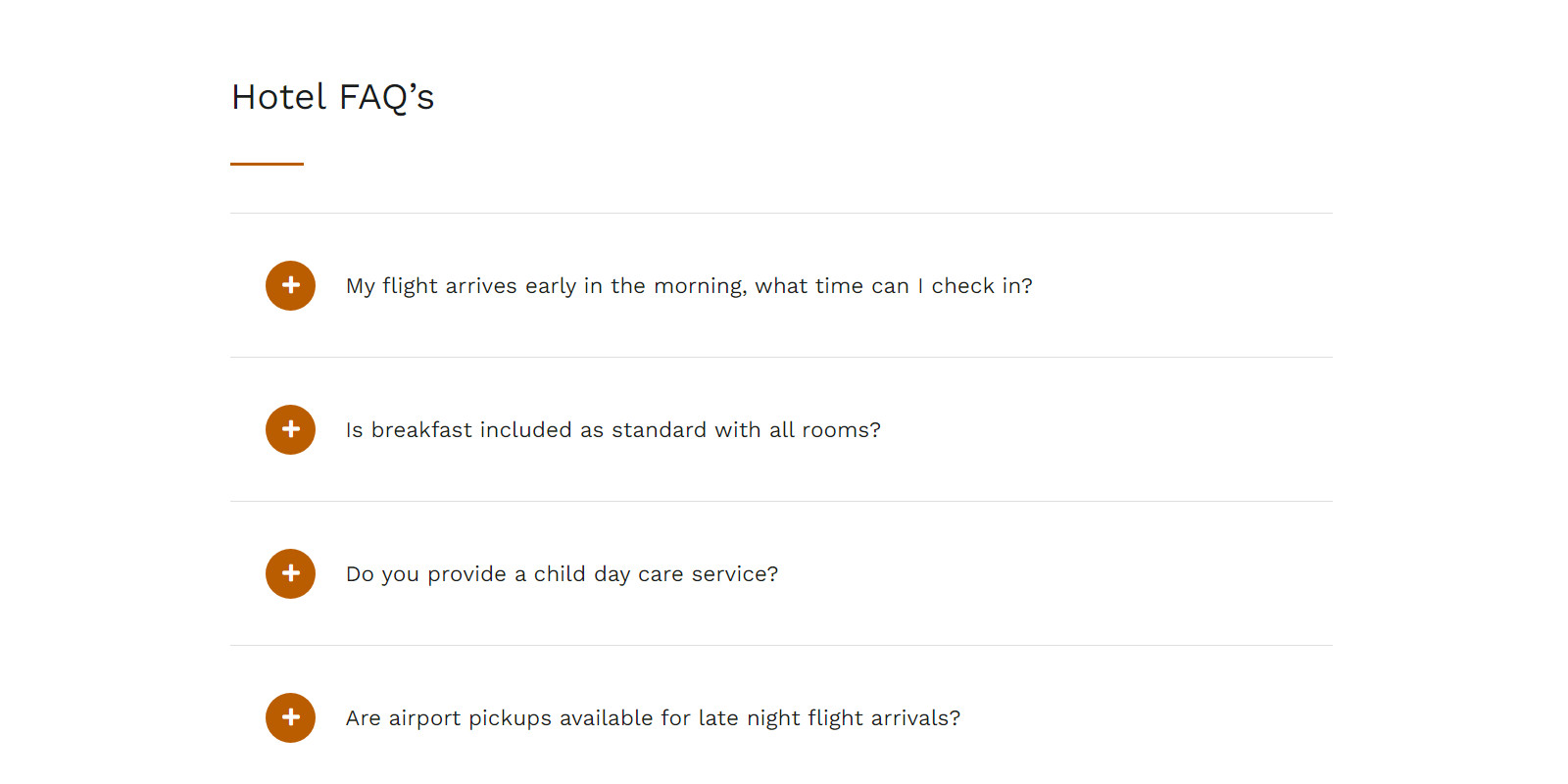Click the plus icon beside the flight check-in question
The height and width of the screenshot is (784, 1568).
pyautogui.click(x=290, y=285)
